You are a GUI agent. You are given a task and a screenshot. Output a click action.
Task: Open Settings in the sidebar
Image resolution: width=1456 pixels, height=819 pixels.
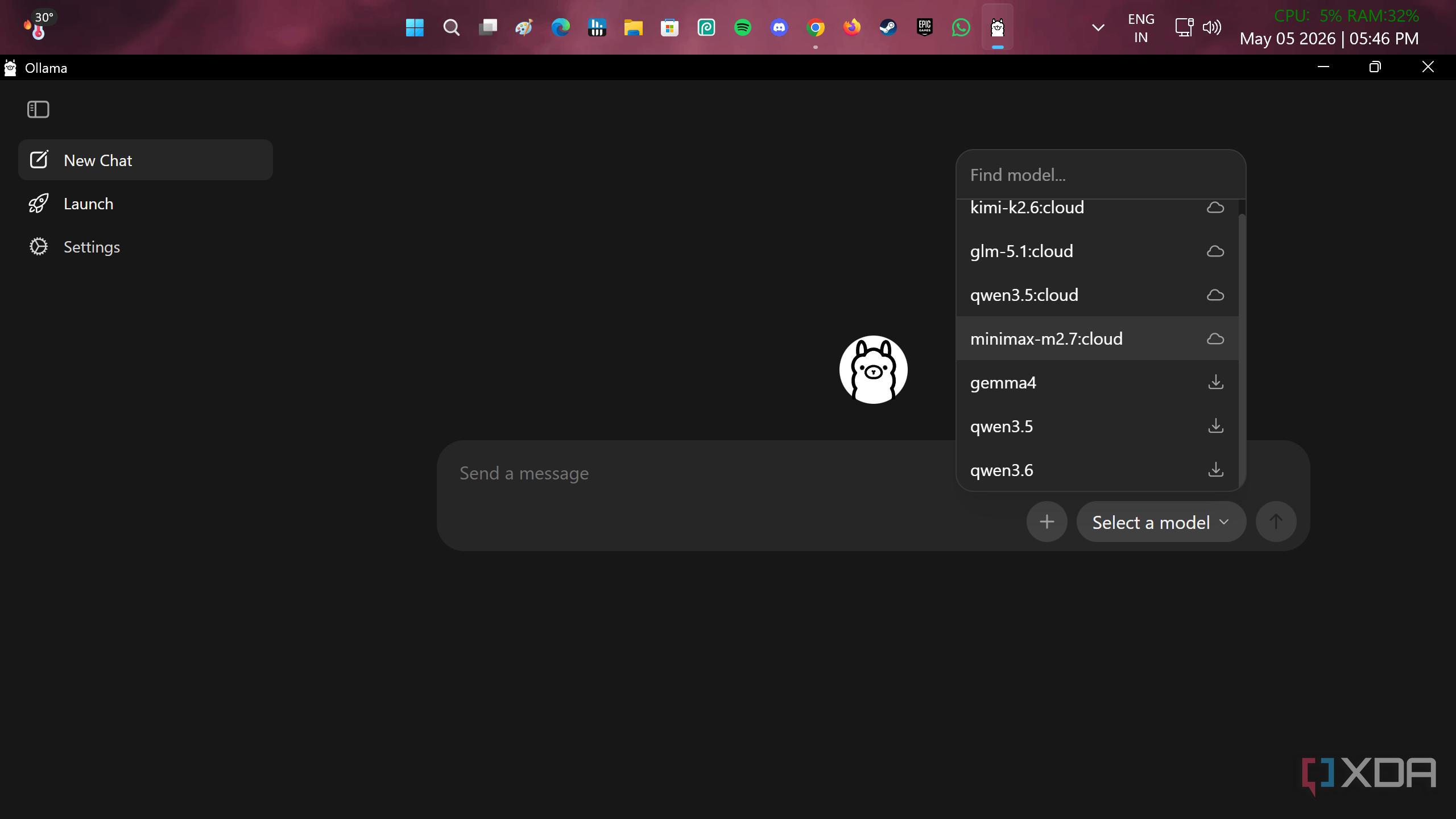point(146,247)
